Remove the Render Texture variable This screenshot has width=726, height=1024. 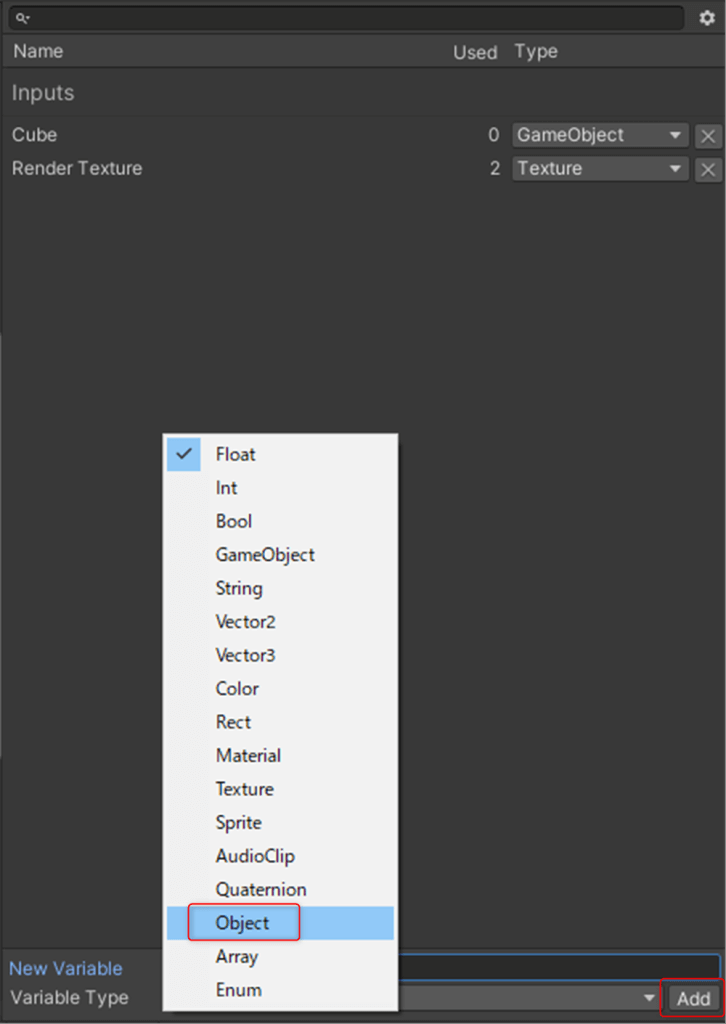point(708,169)
